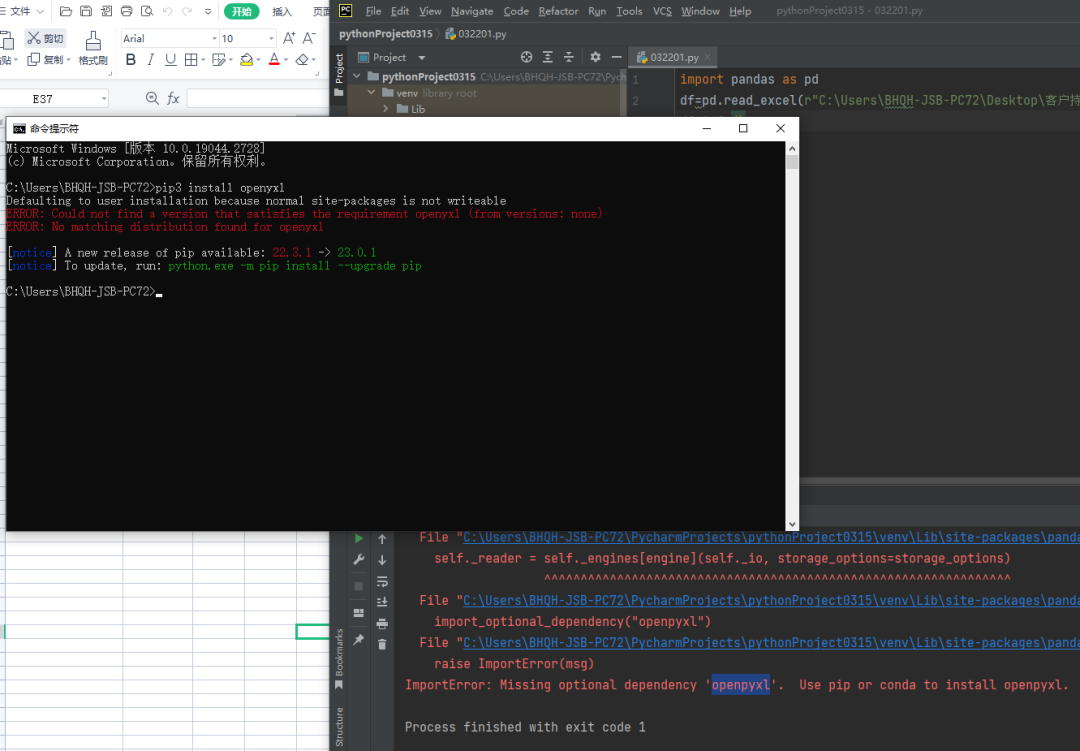
Task: Click the red font color swatch
Action: point(274,60)
